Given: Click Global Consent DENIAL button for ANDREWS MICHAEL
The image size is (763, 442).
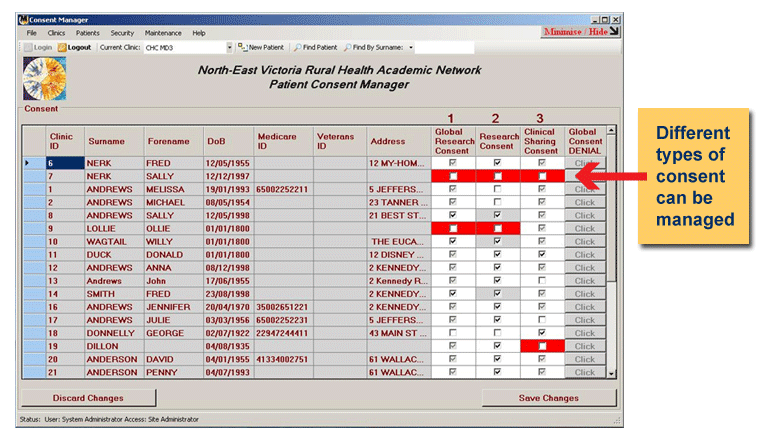Looking at the screenshot, I should tap(584, 202).
